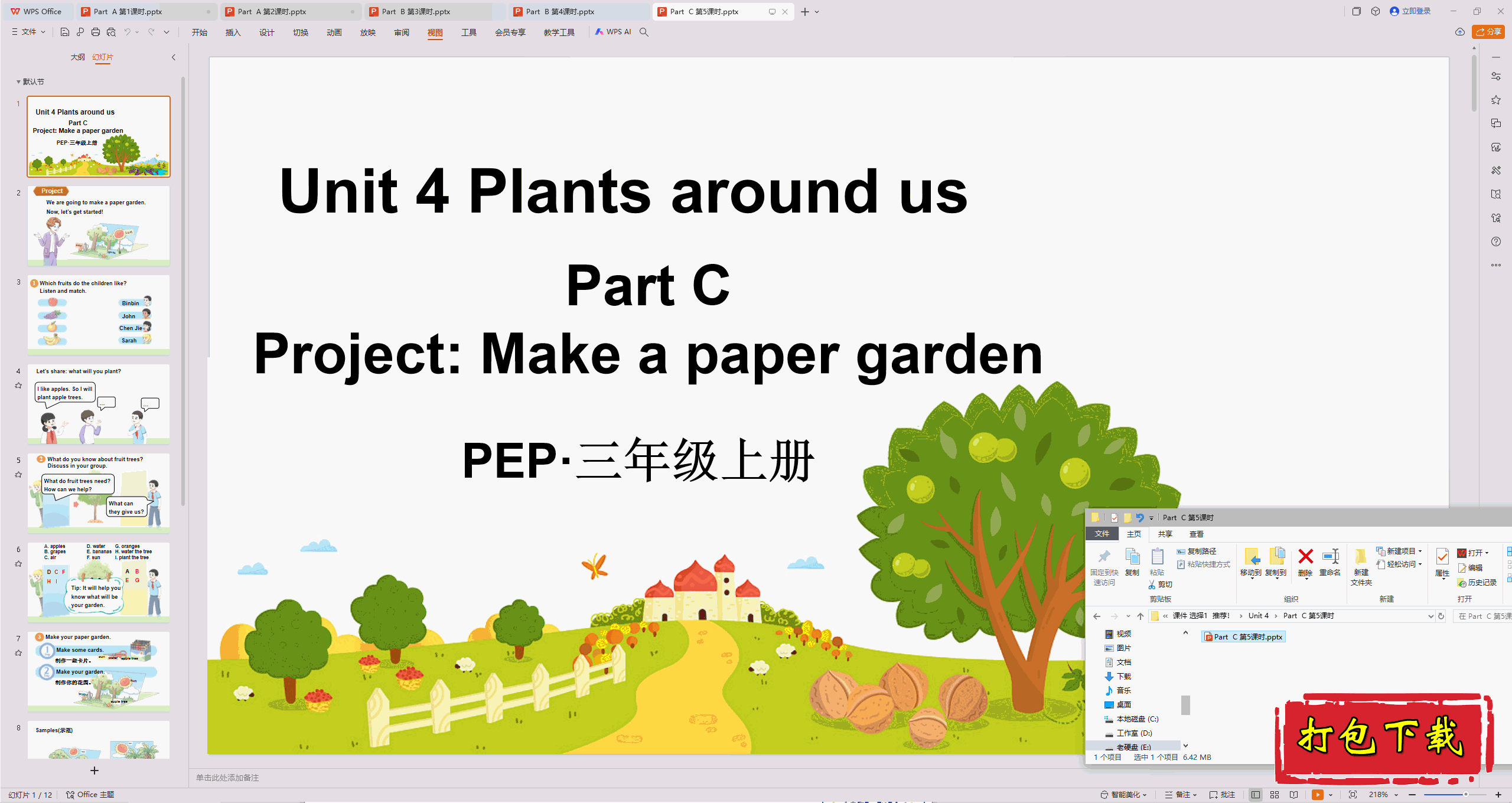Open the help question-mark icon in right sidebar

click(x=1496, y=241)
